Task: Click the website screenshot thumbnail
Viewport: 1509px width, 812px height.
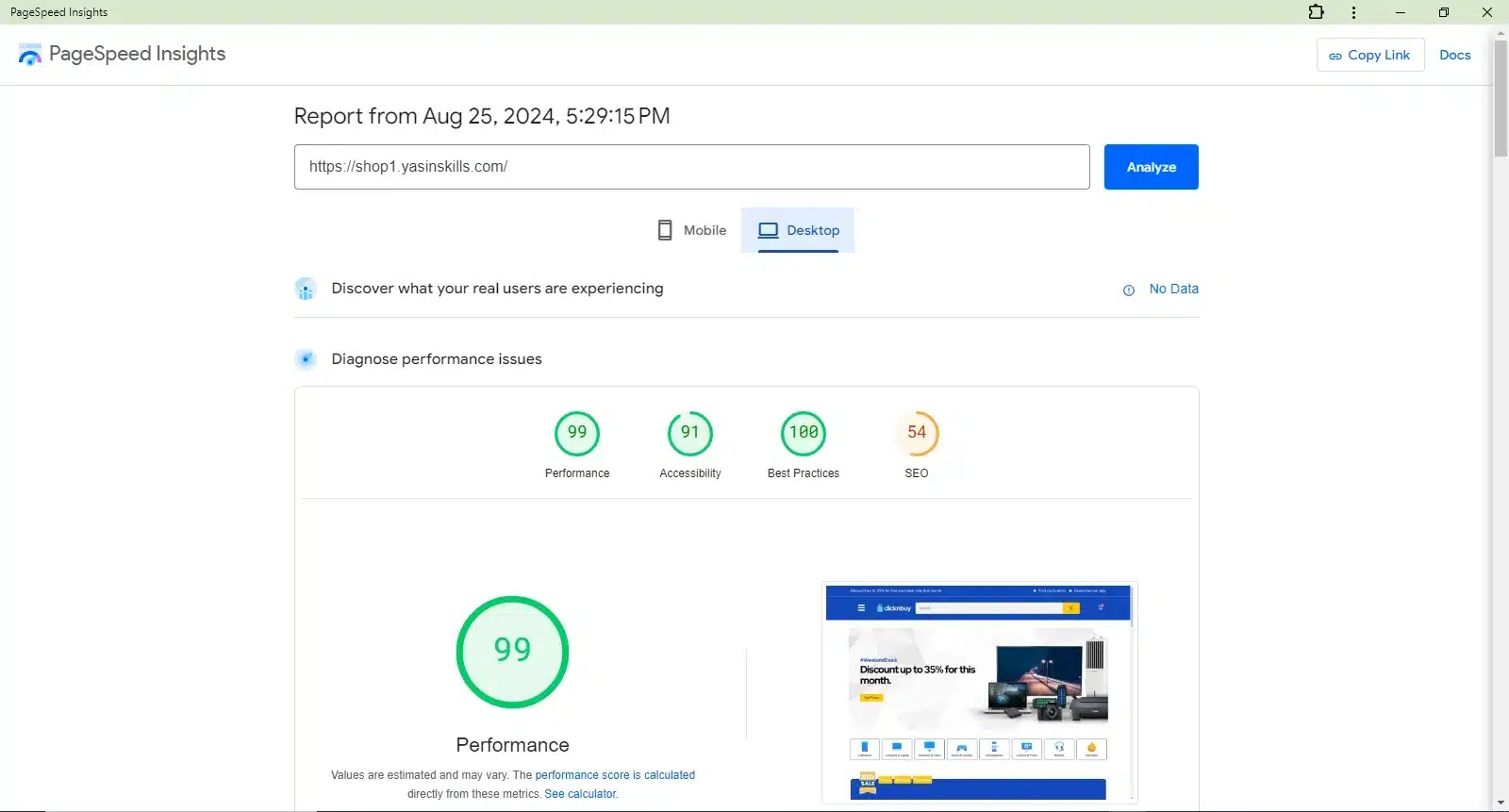Action: click(x=979, y=693)
